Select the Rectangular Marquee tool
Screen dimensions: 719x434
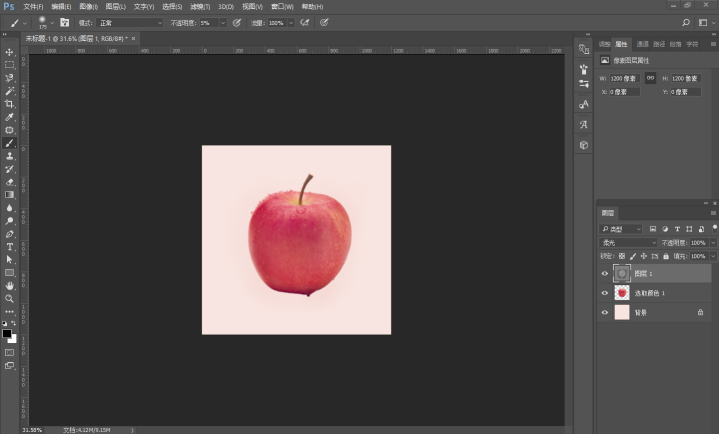point(9,65)
